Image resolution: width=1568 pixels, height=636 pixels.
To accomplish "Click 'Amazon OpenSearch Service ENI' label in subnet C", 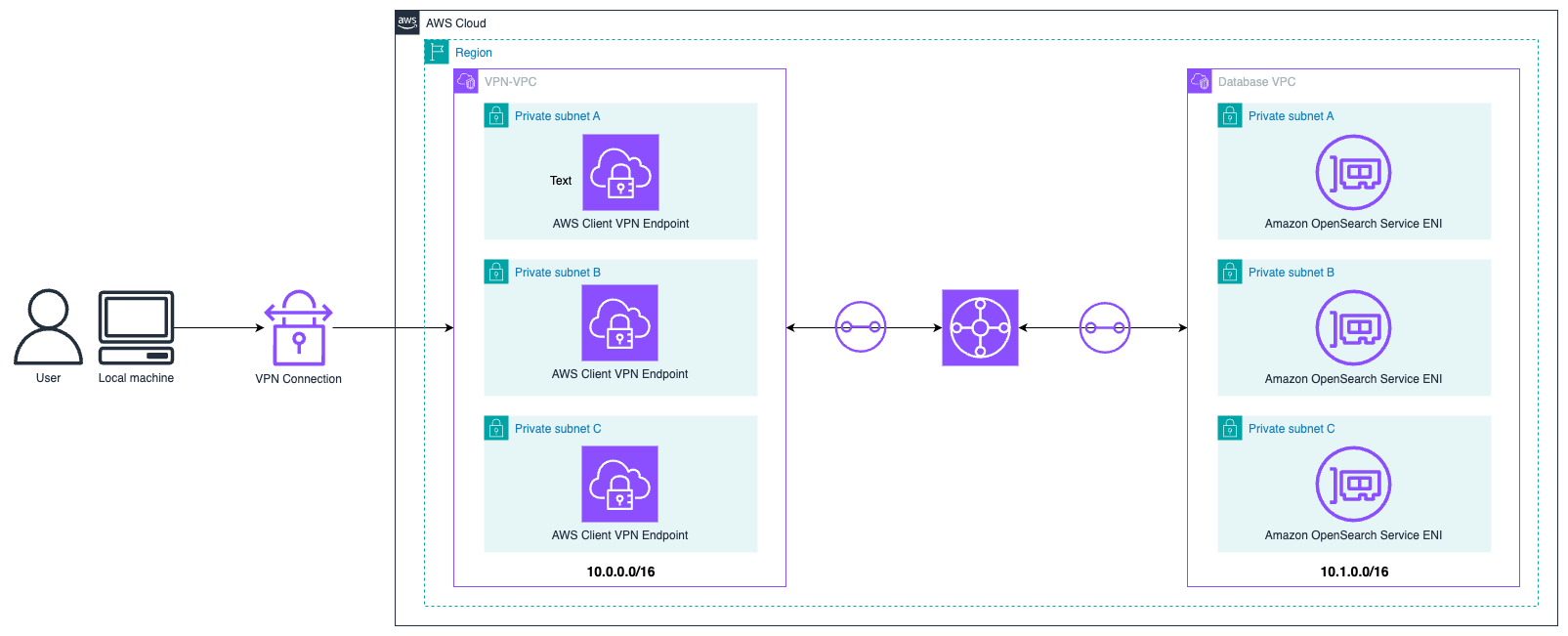I will pos(1353,535).
